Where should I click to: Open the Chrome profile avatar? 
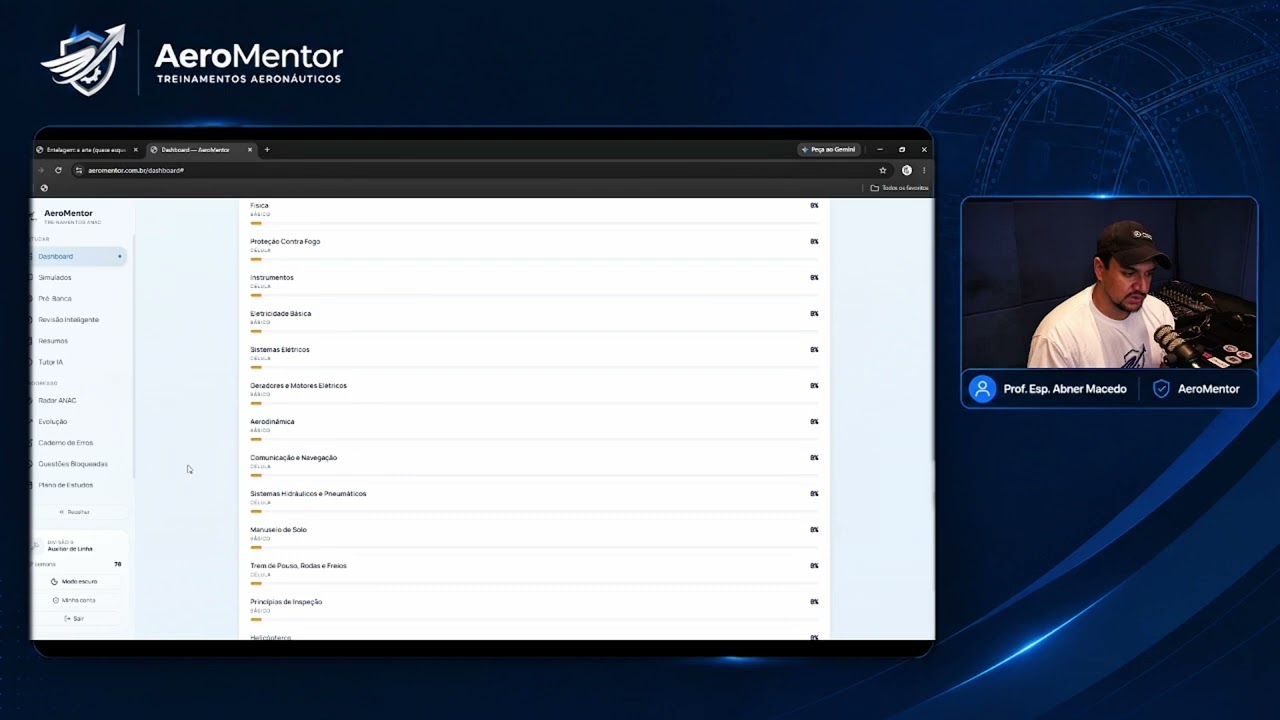[x=907, y=170]
